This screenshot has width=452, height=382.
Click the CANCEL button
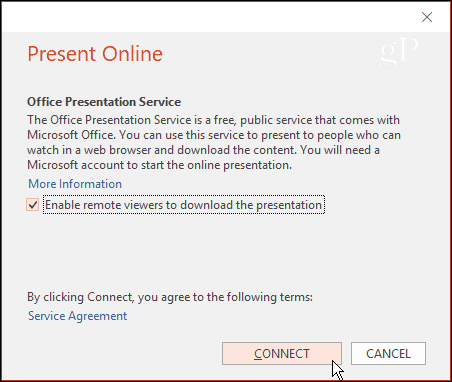point(388,353)
